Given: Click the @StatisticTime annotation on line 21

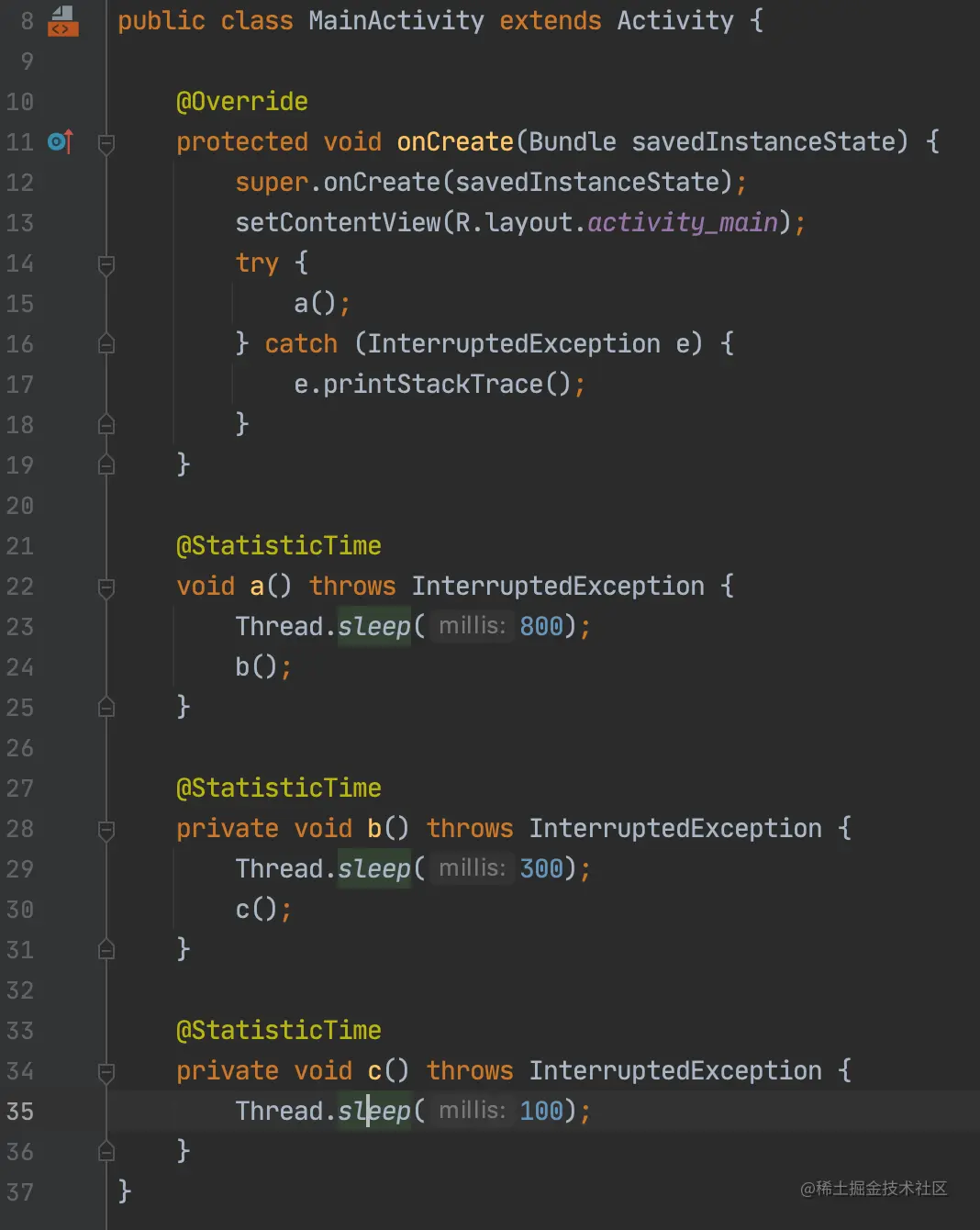Looking at the screenshot, I should pyautogui.click(x=279, y=545).
